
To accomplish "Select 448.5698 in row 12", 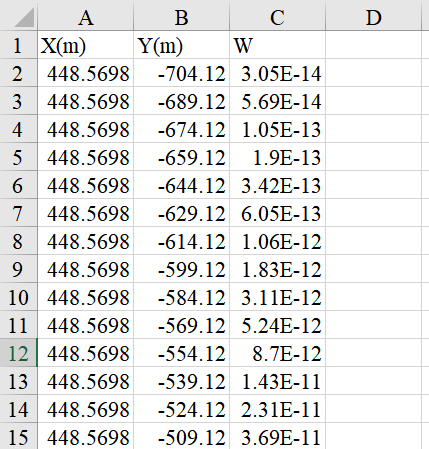I will click(x=86, y=353).
